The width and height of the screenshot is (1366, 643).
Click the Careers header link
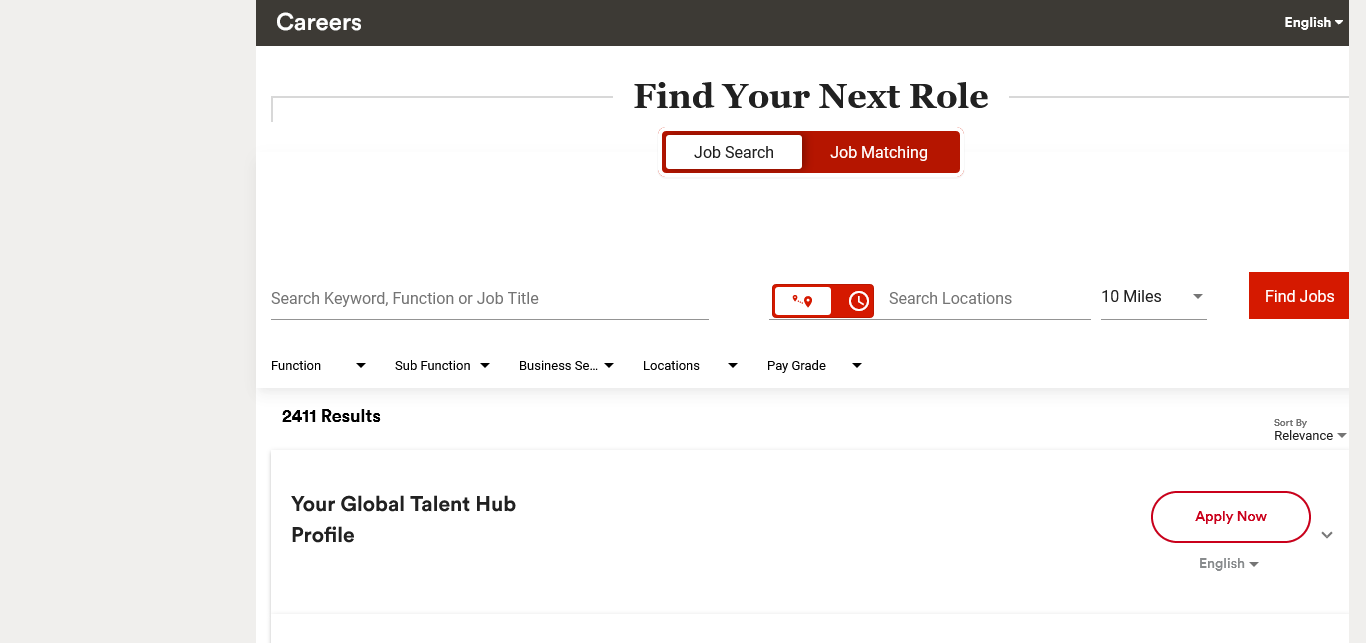tap(319, 23)
